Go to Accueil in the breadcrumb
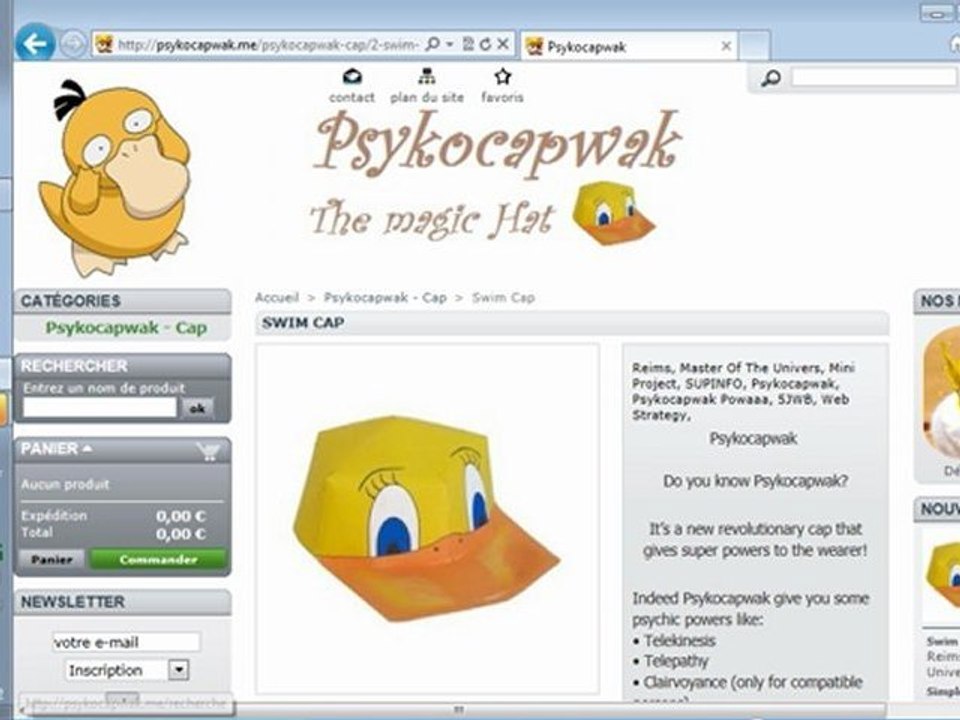The height and width of the screenshot is (720, 960). click(277, 298)
